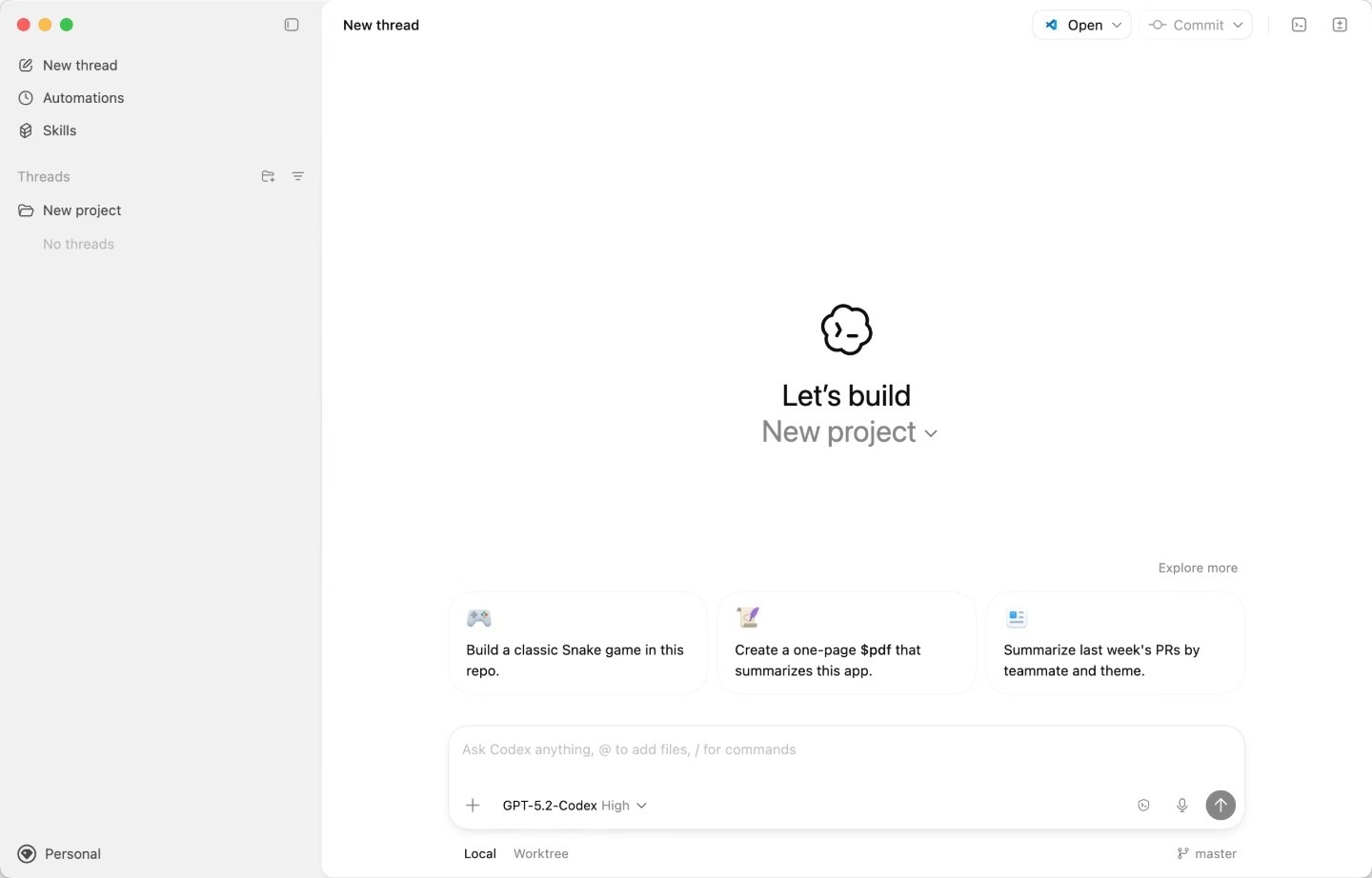Choose the Create a one-page $pdf suggestion
Viewport: 1372px width, 878px height.
[x=847, y=643]
